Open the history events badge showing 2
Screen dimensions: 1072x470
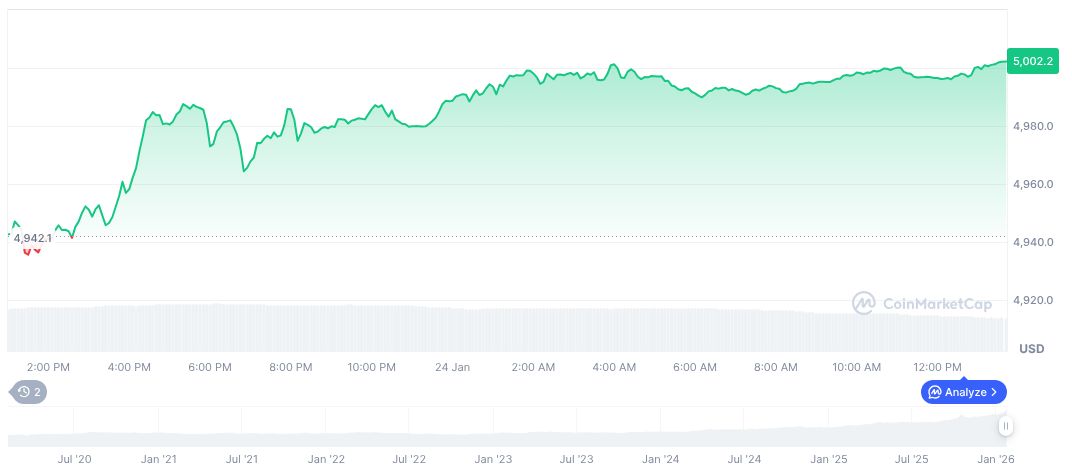click(28, 392)
